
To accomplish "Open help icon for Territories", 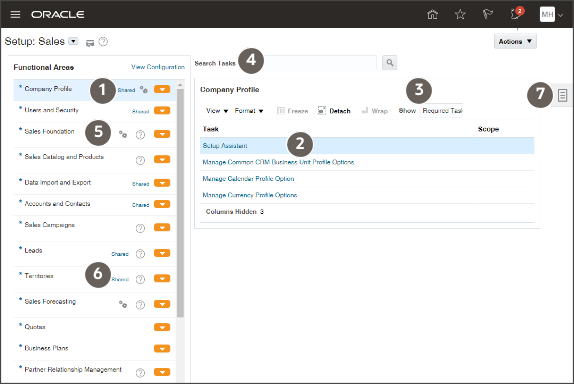I will (140, 279).
